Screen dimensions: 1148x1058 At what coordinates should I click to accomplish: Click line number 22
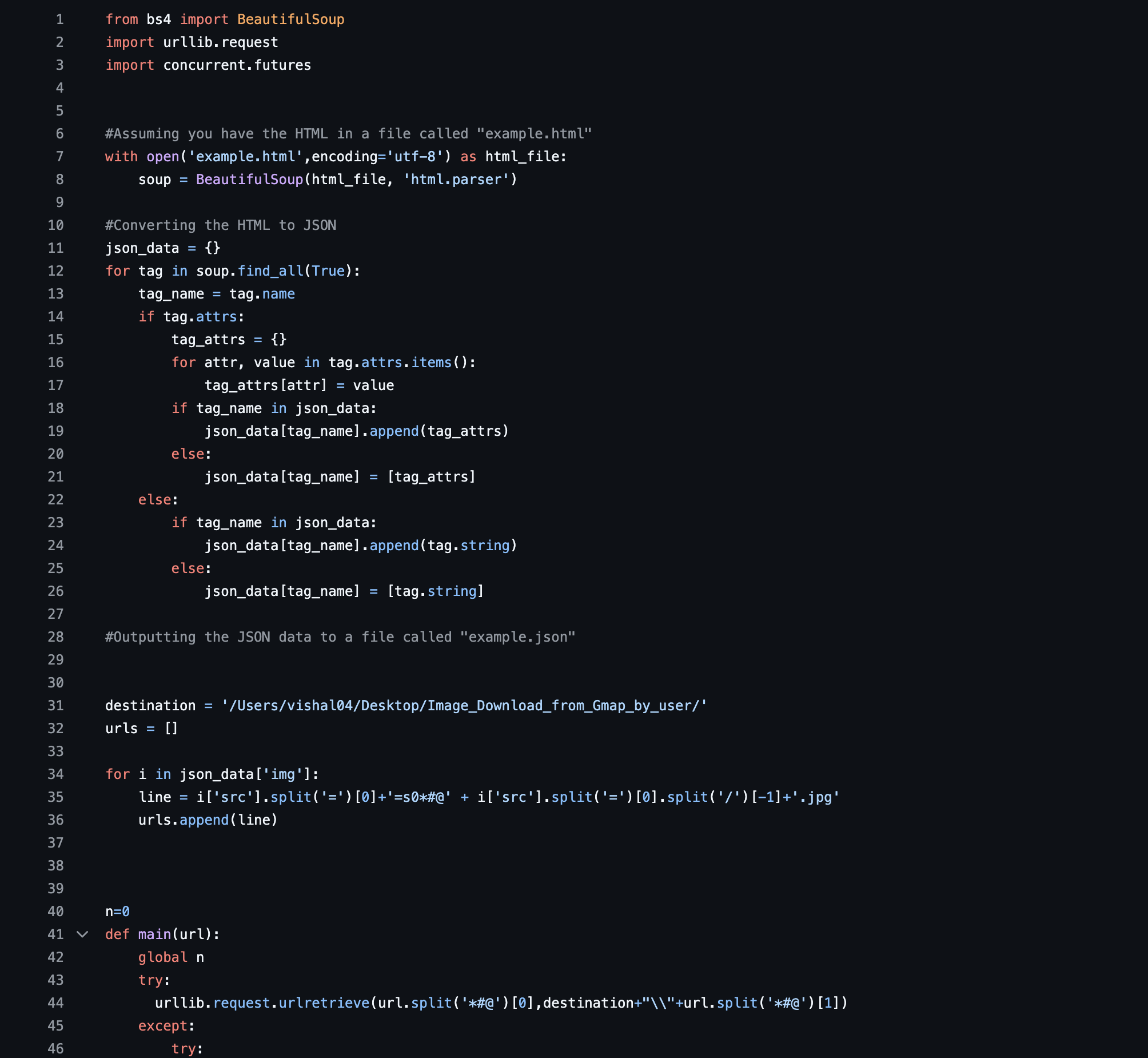(55, 500)
